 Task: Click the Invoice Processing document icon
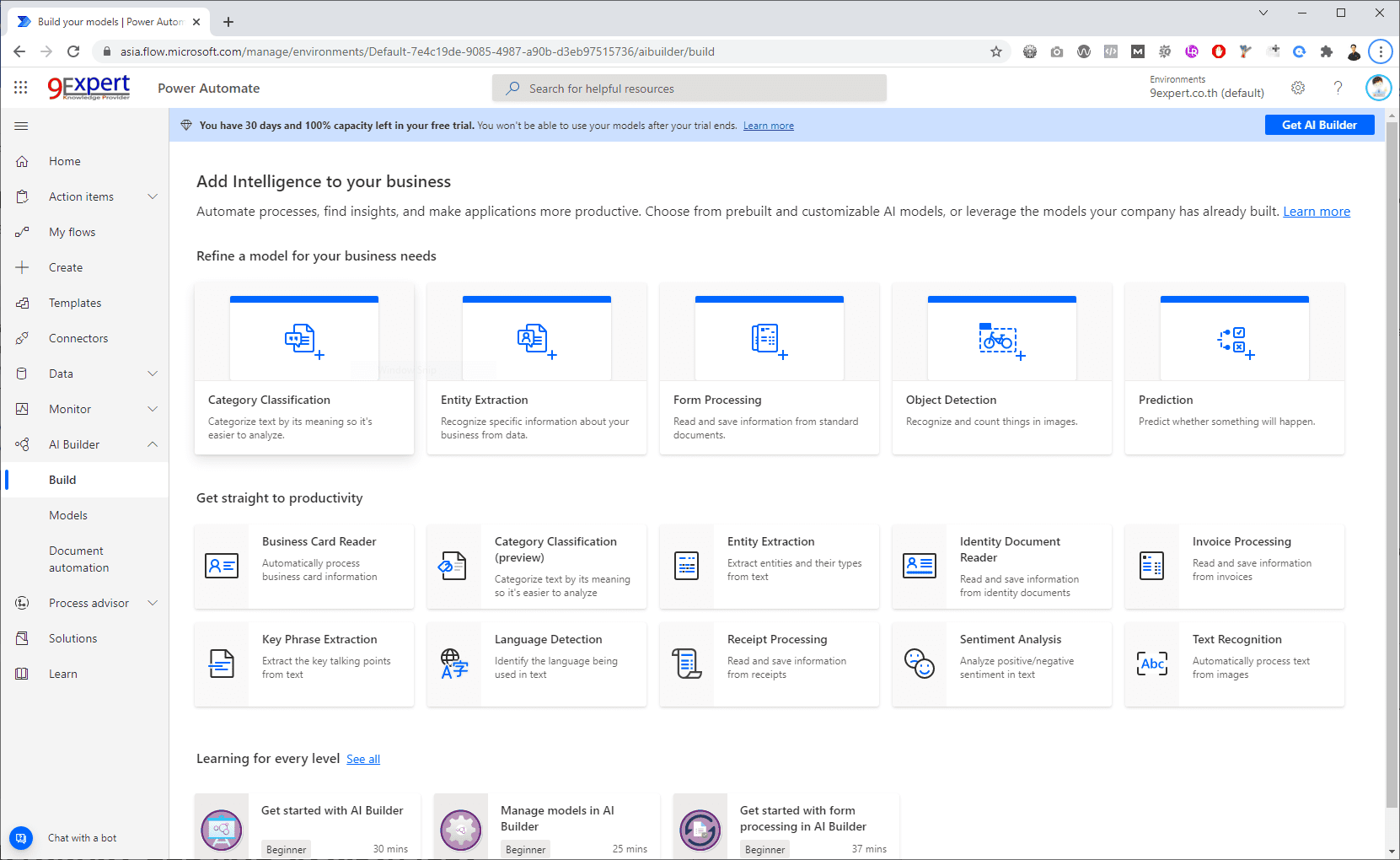click(1151, 566)
